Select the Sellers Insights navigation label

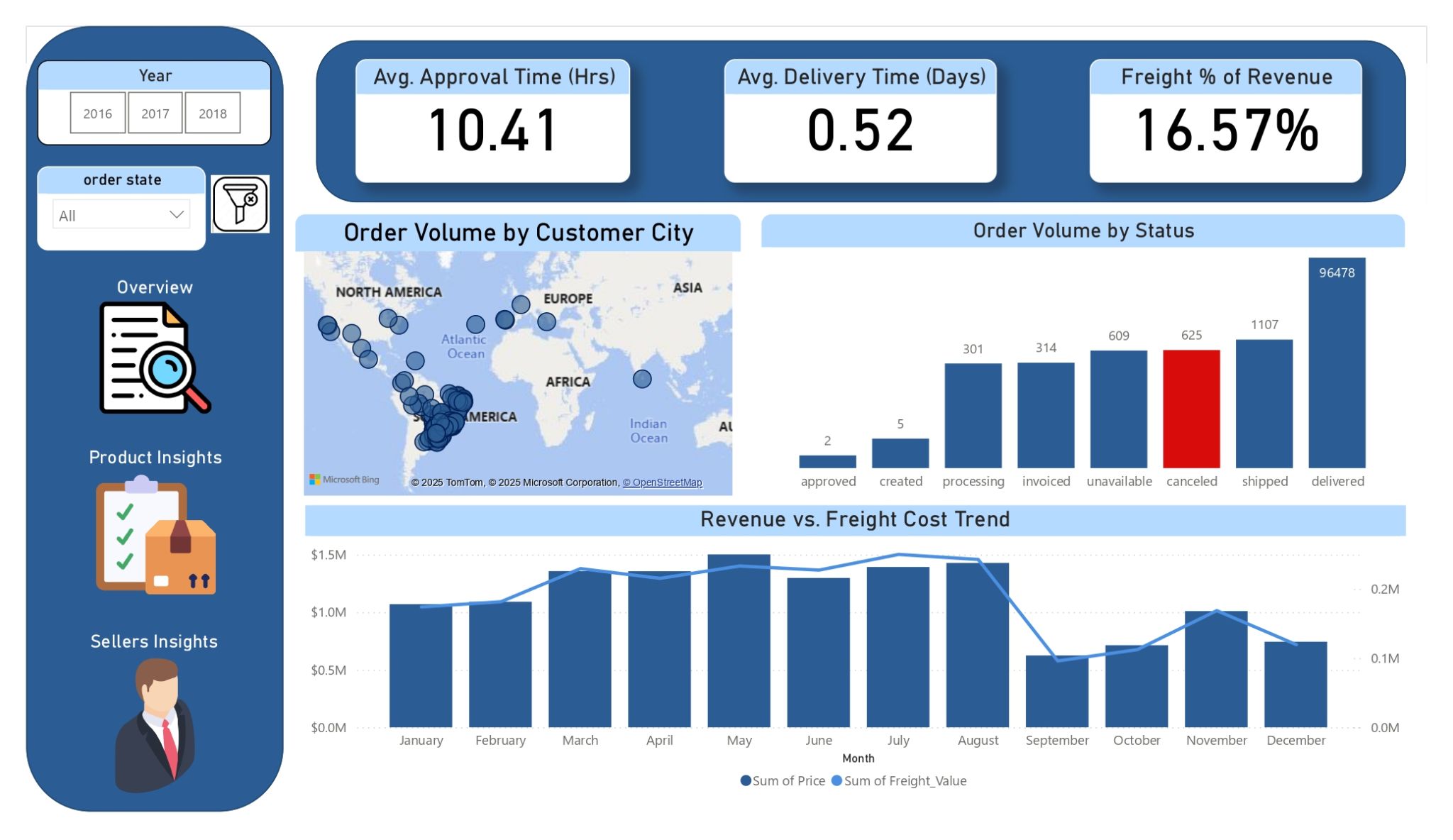[154, 641]
